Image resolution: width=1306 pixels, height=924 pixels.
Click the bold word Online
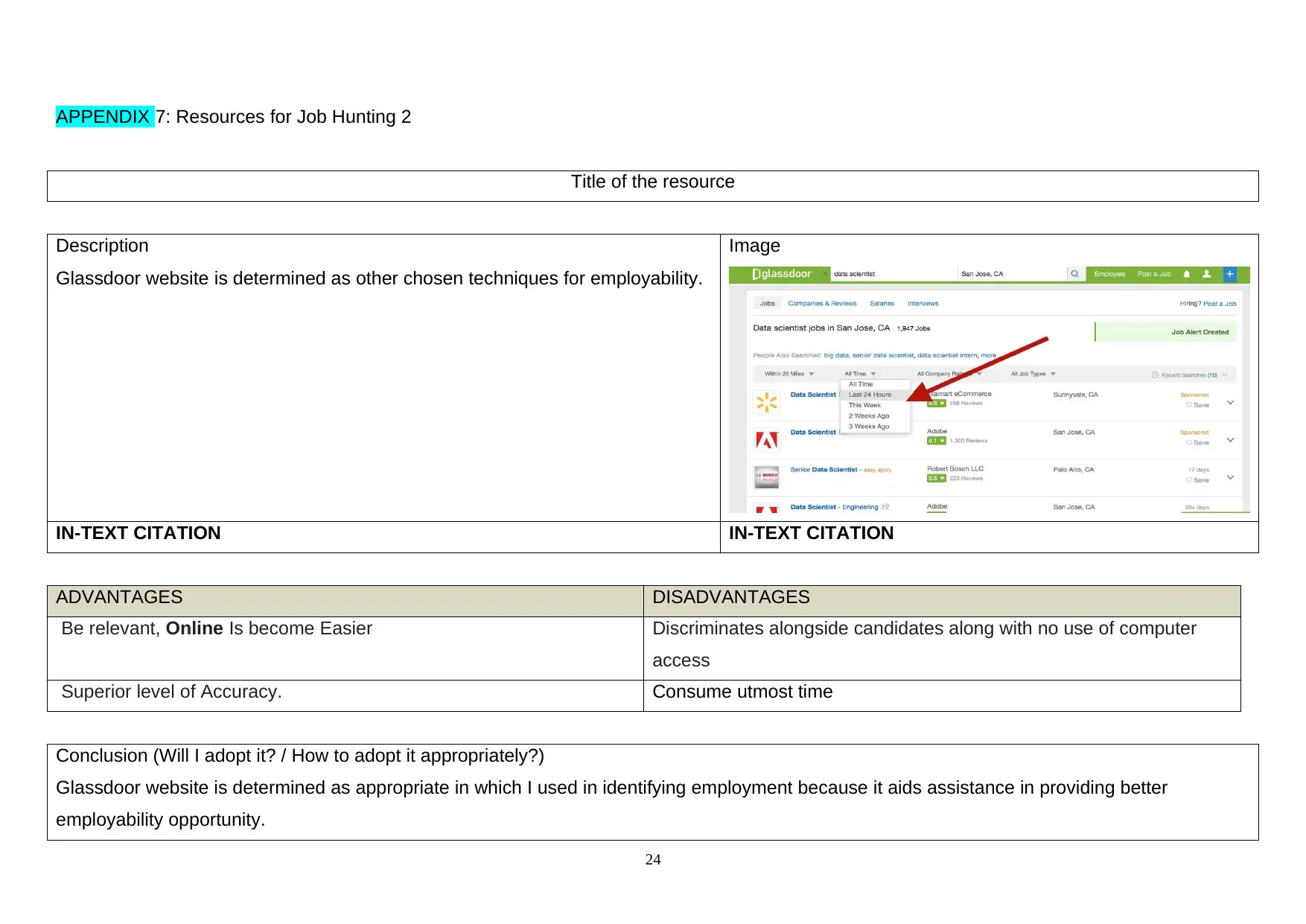pyautogui.click(x=194, y=628)
